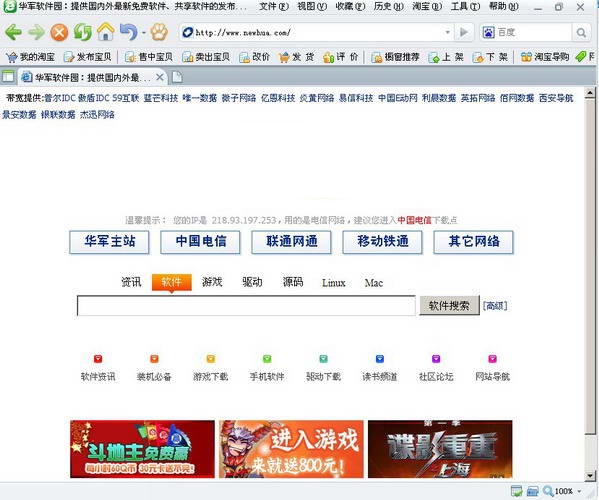Click the teal 驱动下载 icon
The width and height of the screenshot is (599, 500).
324,359
